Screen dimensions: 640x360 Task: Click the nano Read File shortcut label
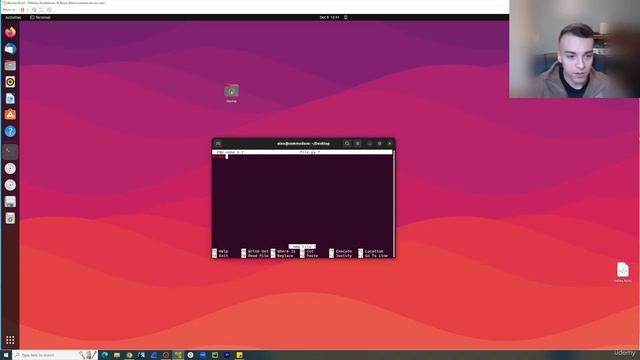[x=258, y=256]
